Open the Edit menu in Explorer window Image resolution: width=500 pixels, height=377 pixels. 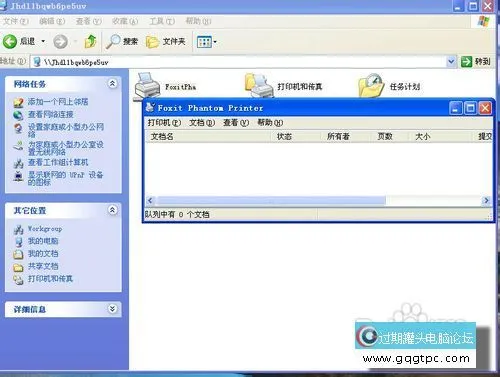point(52,21)
